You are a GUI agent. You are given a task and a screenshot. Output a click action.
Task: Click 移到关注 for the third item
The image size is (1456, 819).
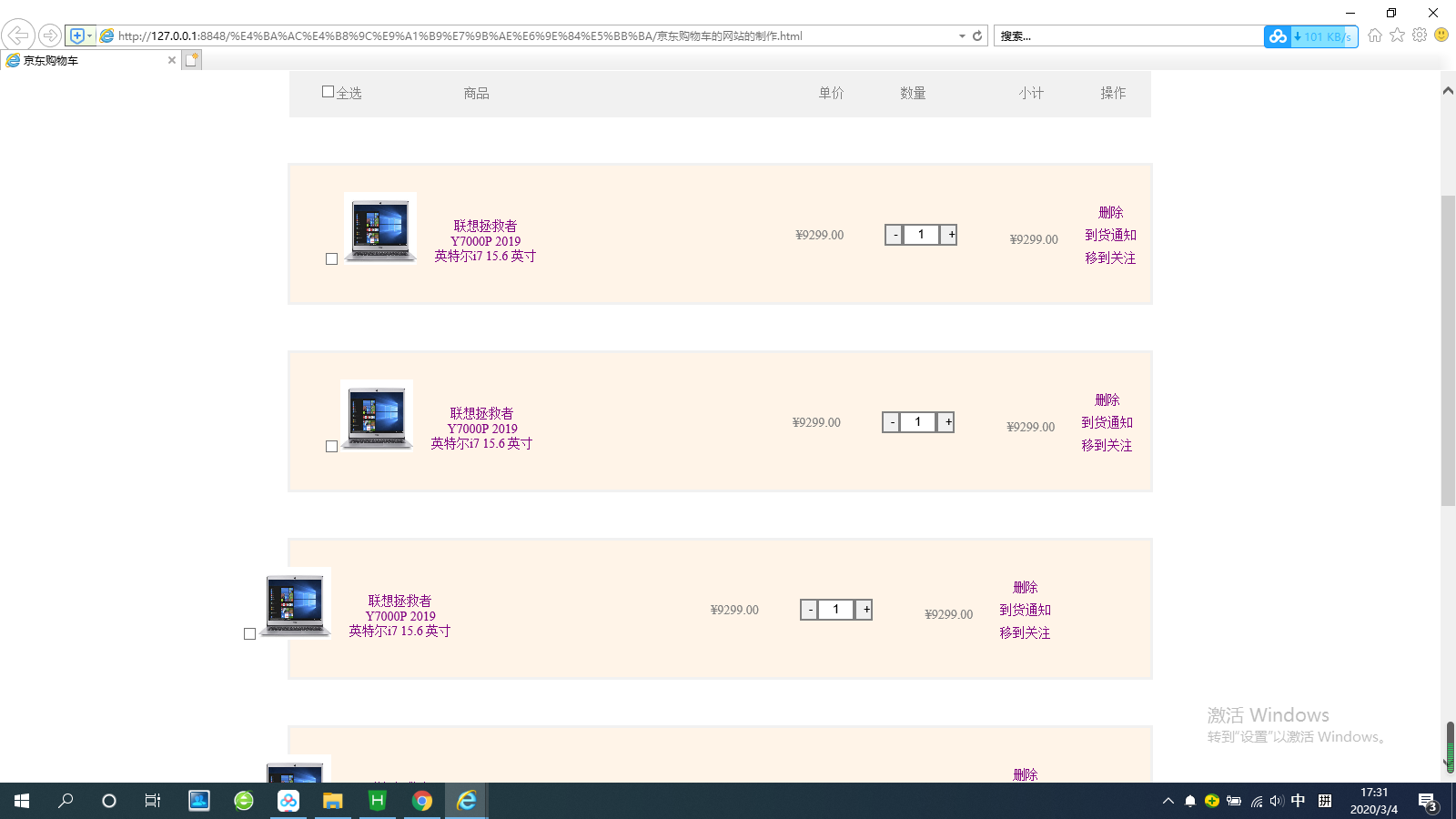1025,632
